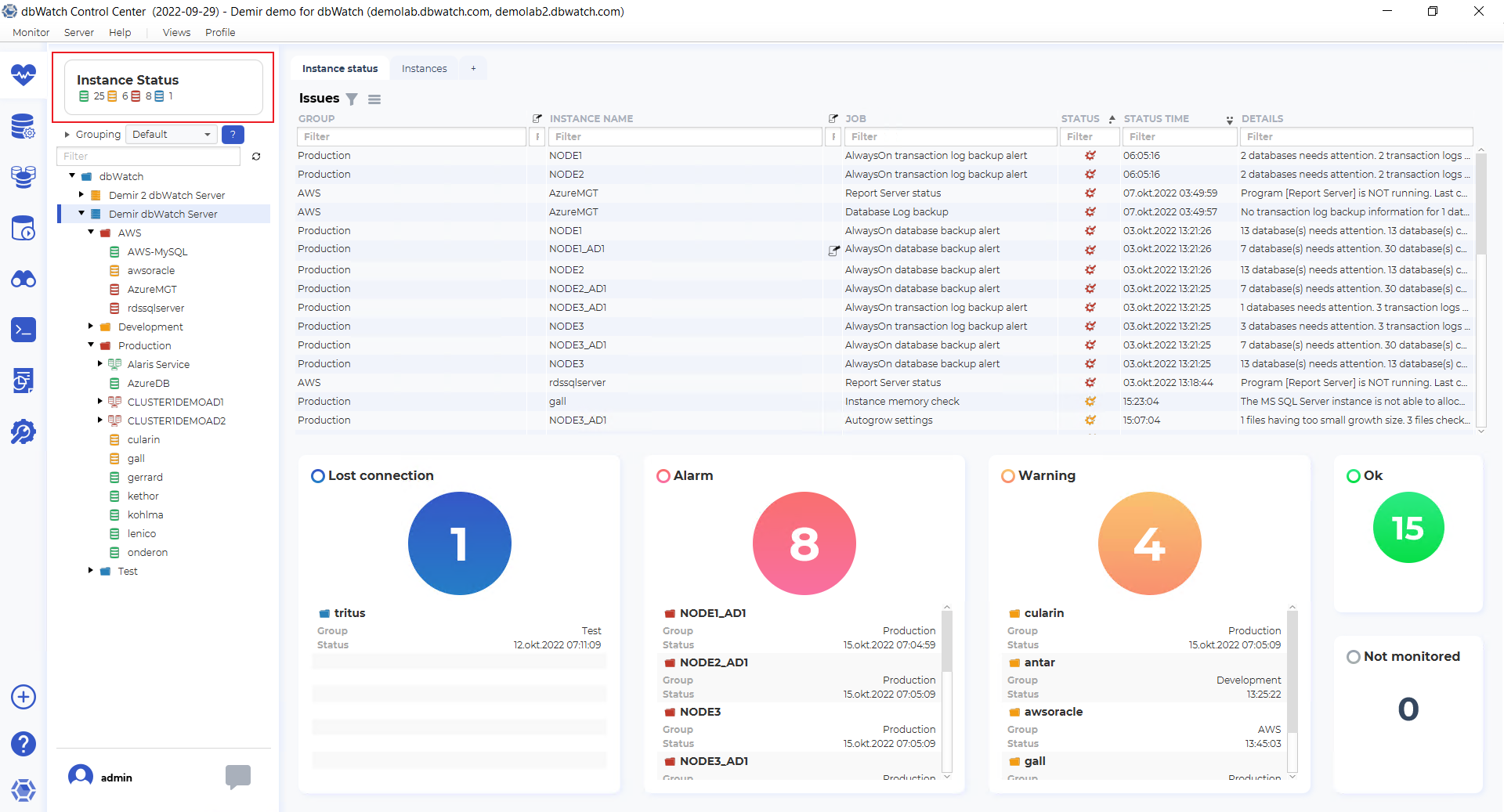This screenshot has height=812, width=1504.
Task: Expand the Demir 2 dbWatch Server node
Action: [81, 195]
